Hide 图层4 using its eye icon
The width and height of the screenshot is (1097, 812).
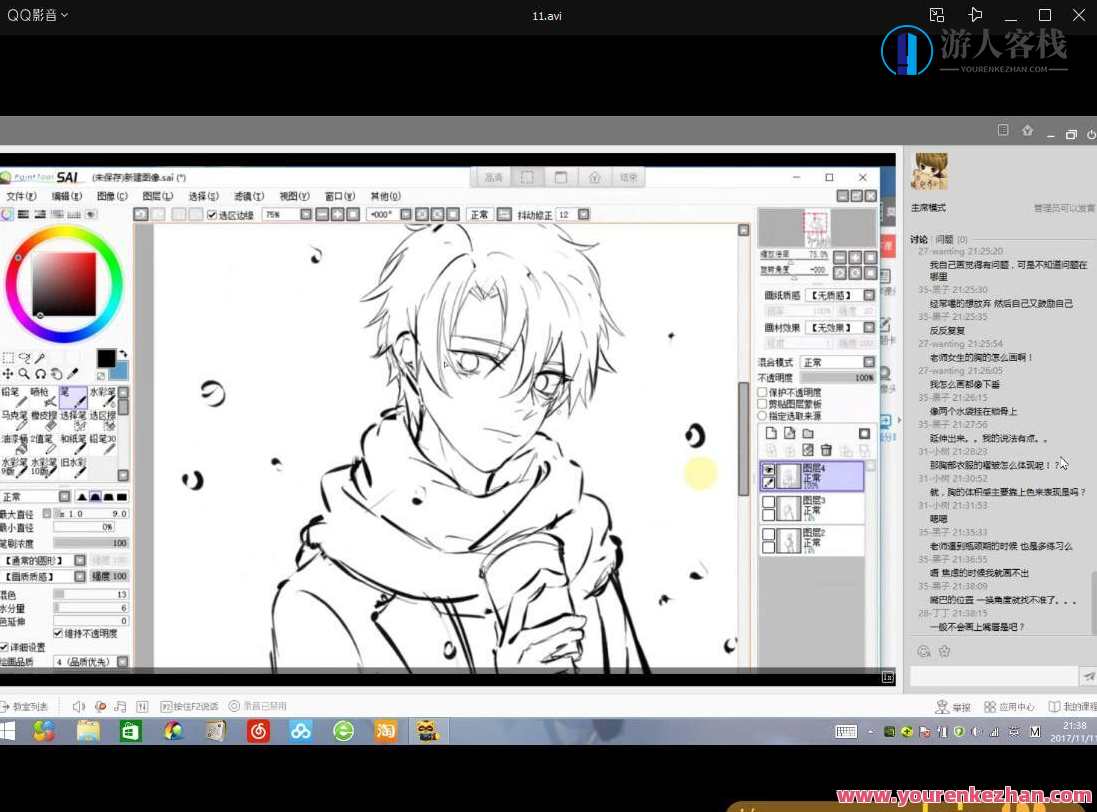tap(769, 469)
